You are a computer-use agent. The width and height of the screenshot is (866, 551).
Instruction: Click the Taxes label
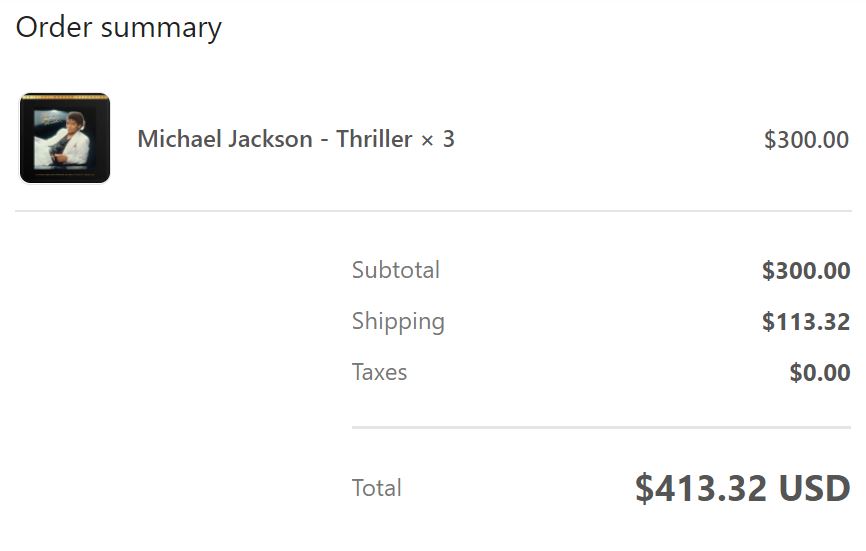coord(379,372)
